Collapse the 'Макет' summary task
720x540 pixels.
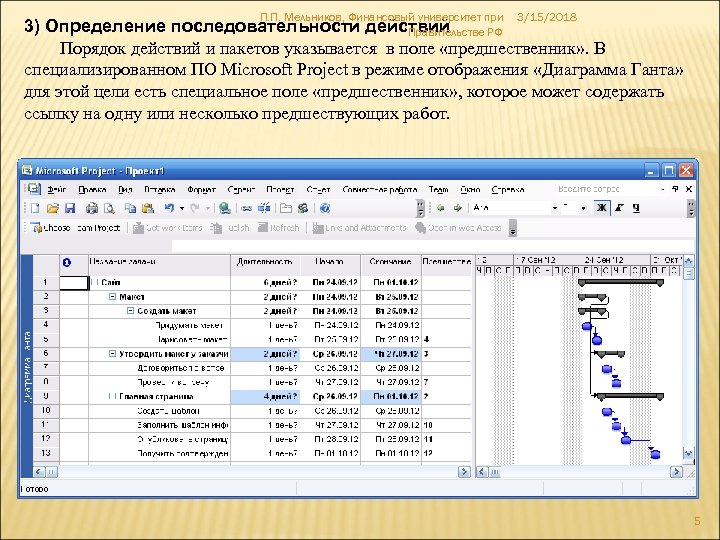(x=112, y=297)
